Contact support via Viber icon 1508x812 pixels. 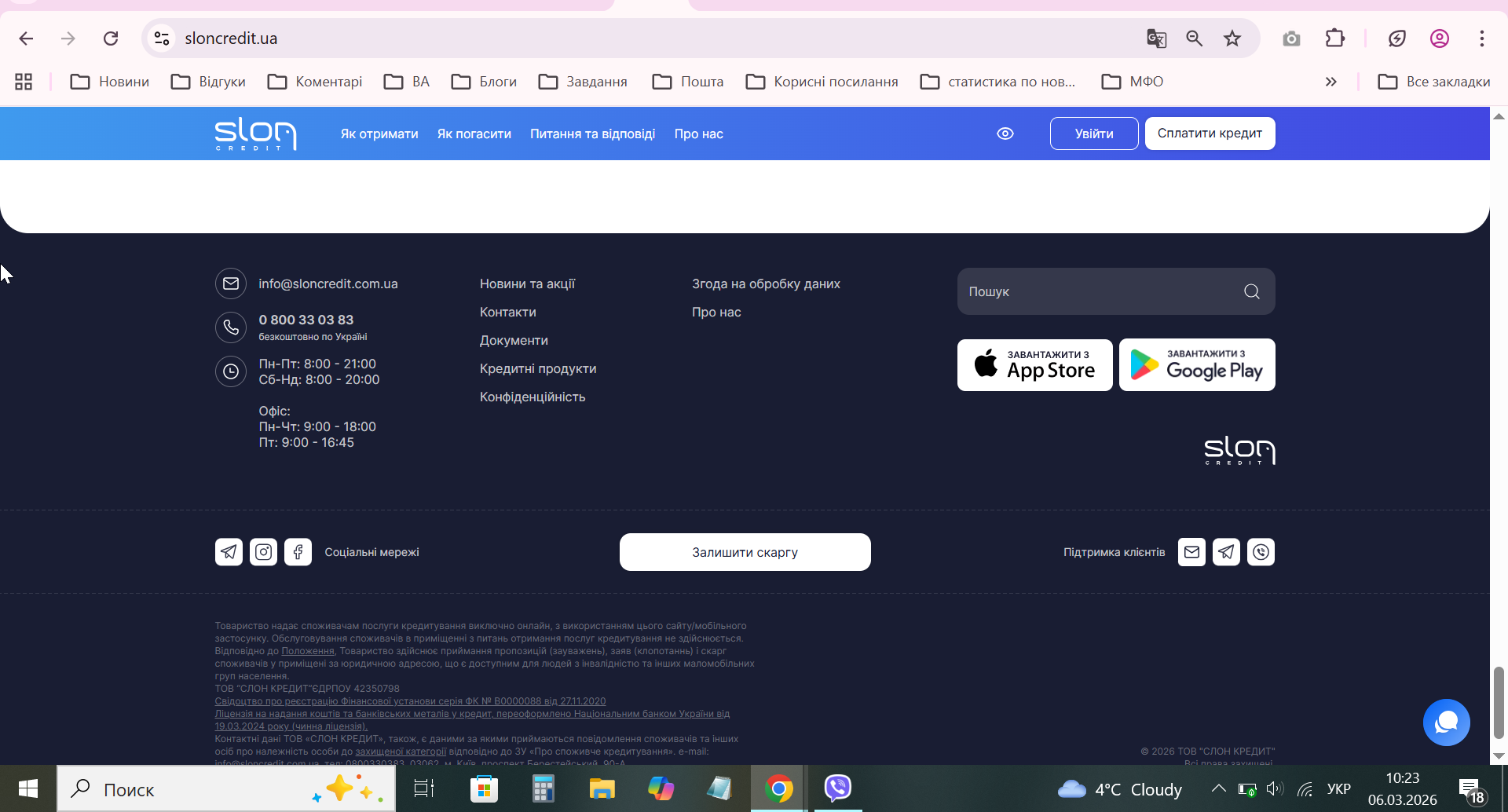pos(1261,552)
